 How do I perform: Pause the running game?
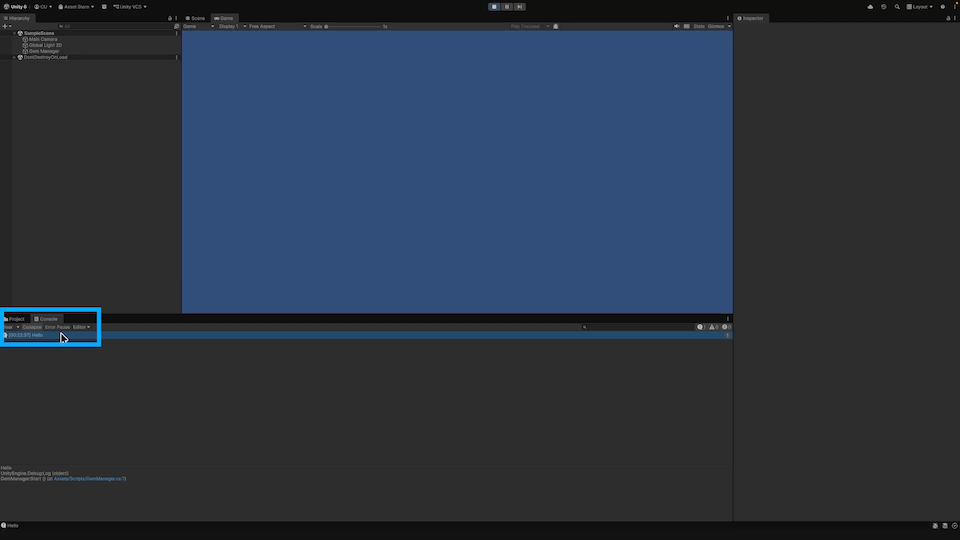click(x=507, y=7)
